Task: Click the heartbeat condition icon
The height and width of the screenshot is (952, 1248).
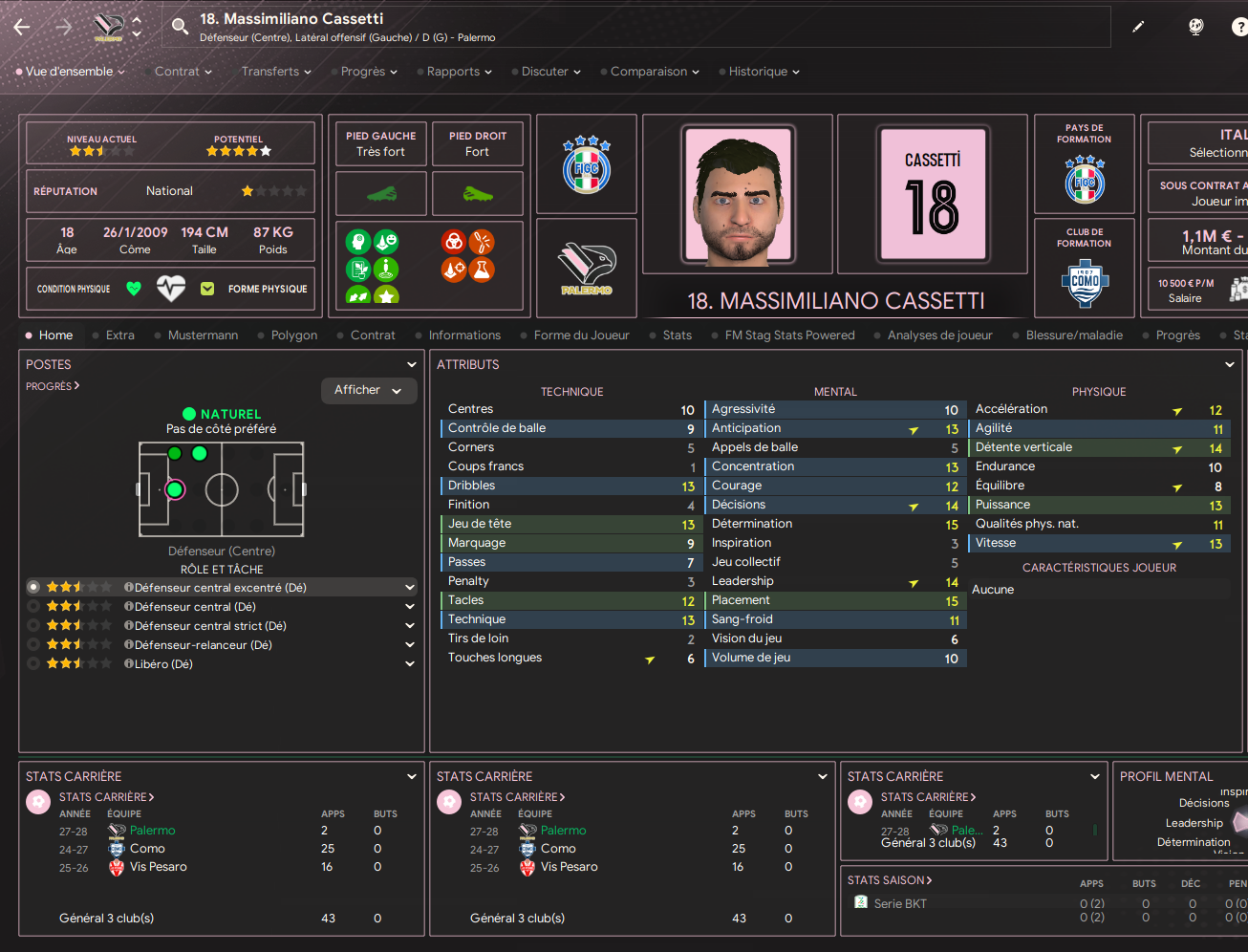Action: click(x=171, y=289)
